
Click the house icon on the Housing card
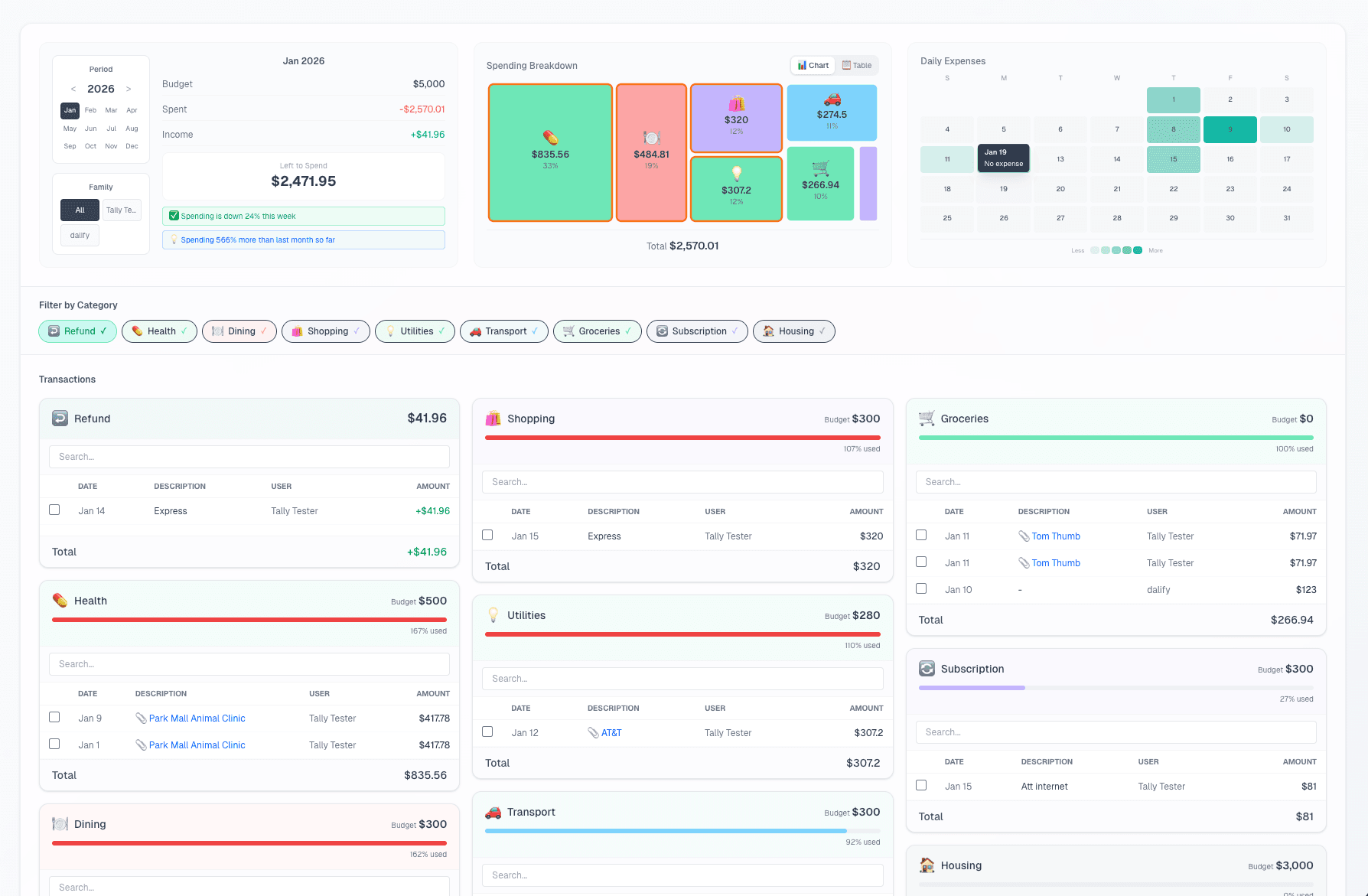pyautogui.click(x=927, y=865)
